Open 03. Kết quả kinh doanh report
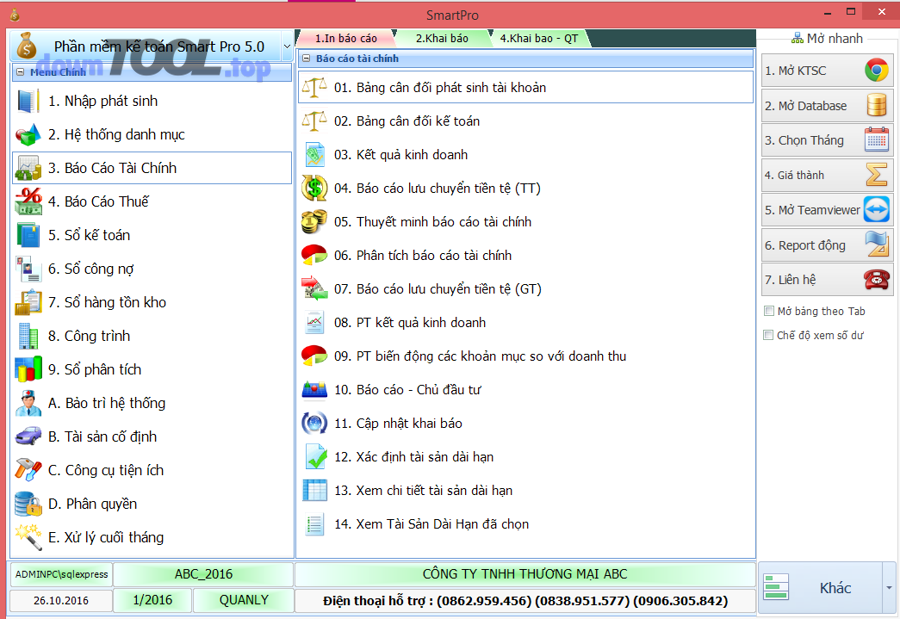The width and height of the screenshot is (900, 619). [x=400, y=155]
